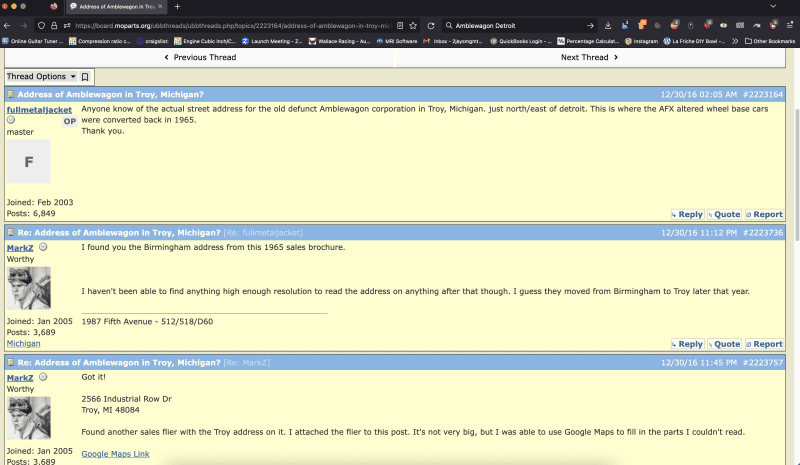Click MarkZ's status circle in post #2223736
The height and width of the screenshot is (465, 800).
tap(43, 247)
